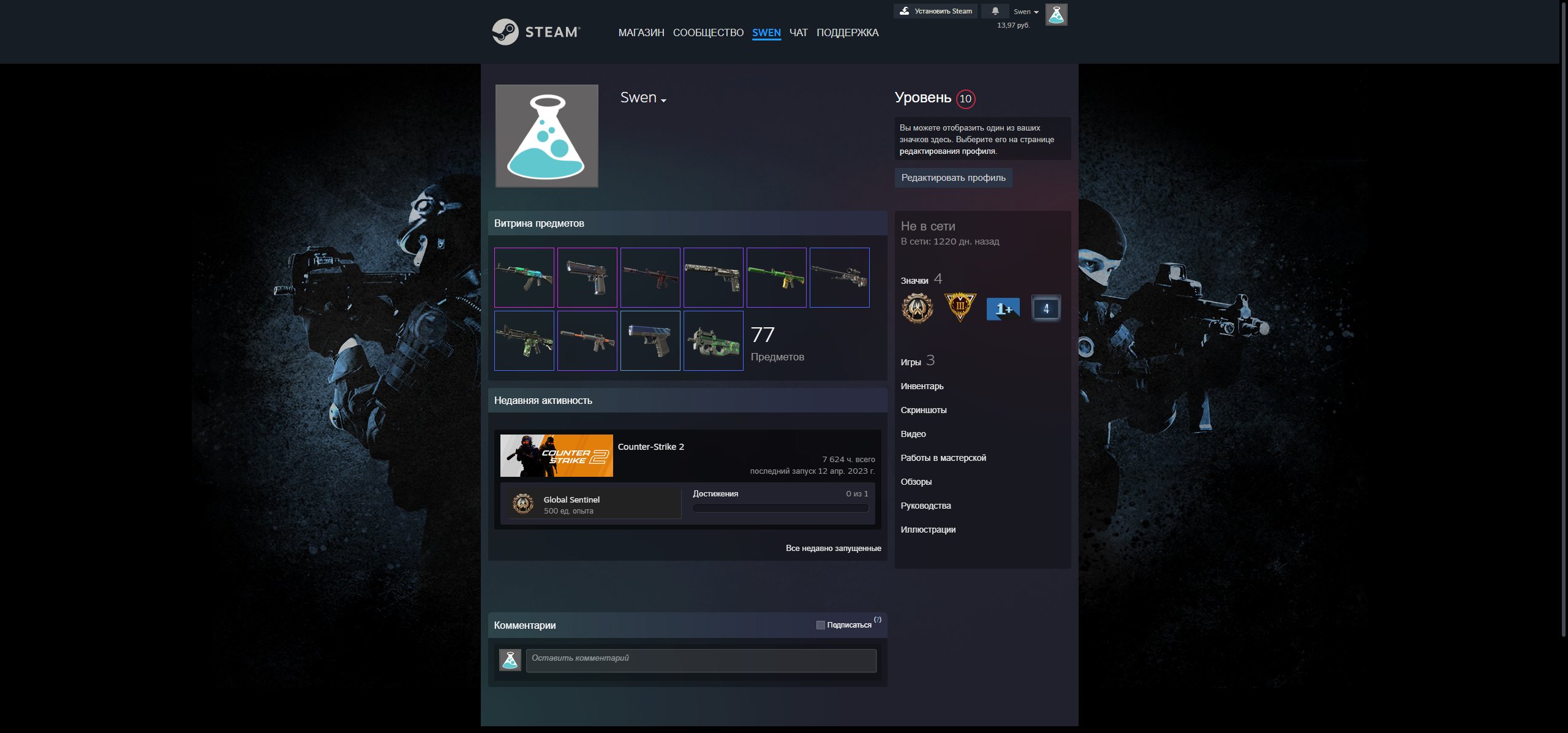Click the Counter-Strike 2 title link

pyautogui.click(x=651, y=447)
